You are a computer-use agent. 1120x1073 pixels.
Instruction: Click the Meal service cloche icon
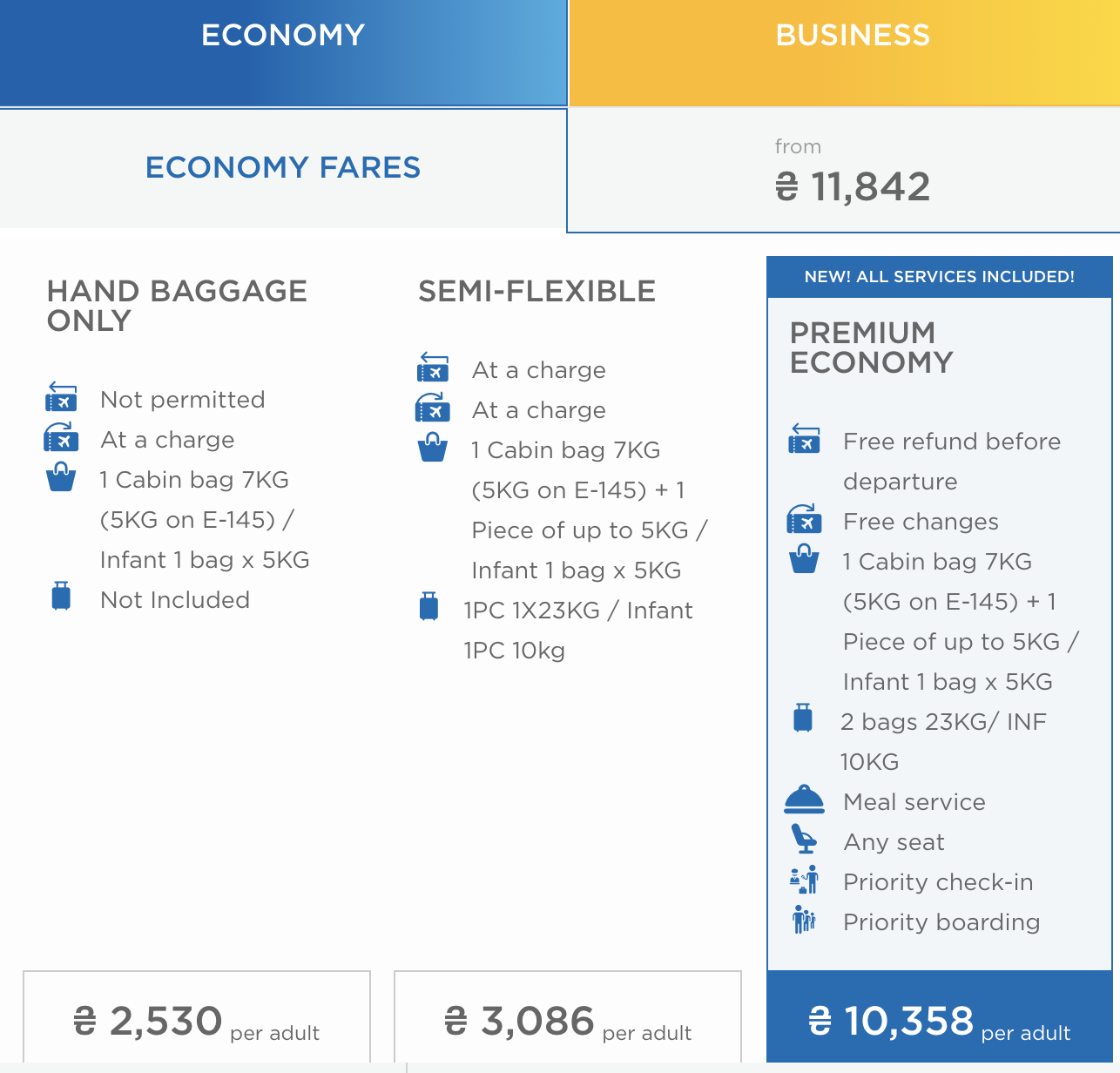click(x=804, y=800)
